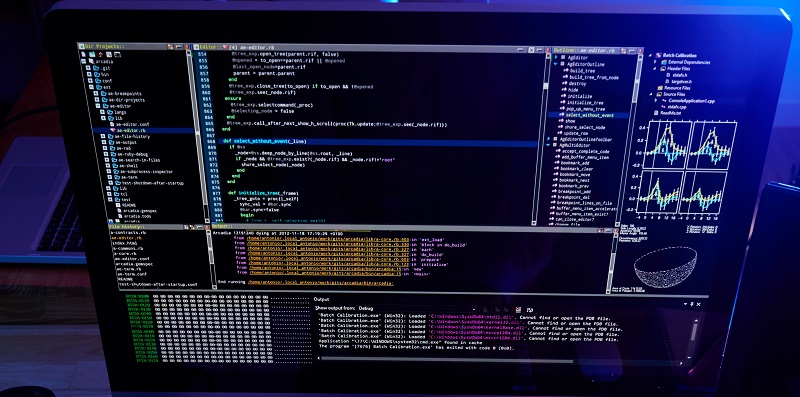Click the pin icon of the Debug Output panel
Image resolution: width=800 pixels, height=397 pixels.
point(692,304)
